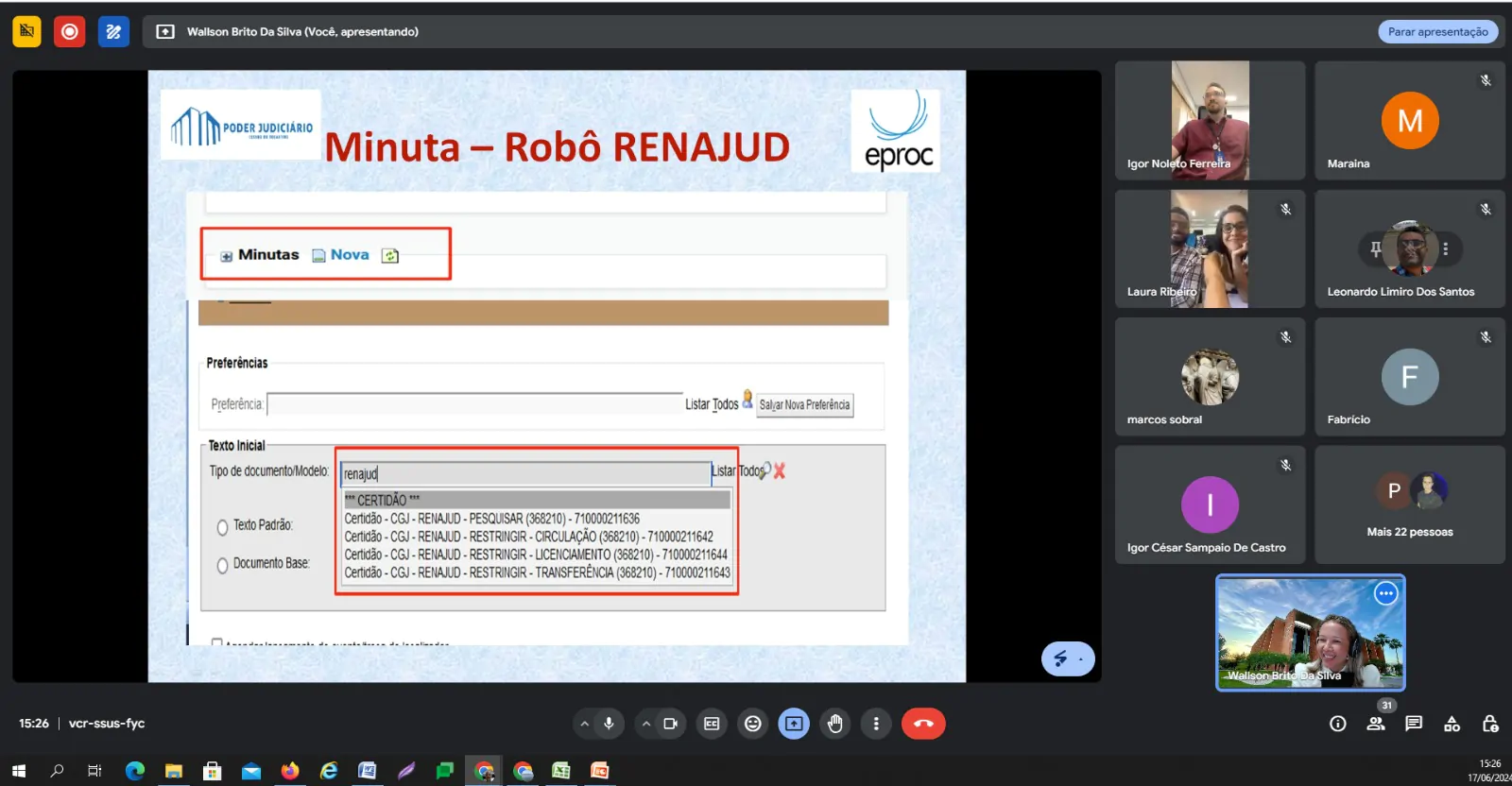Viewport: 1512px width, 786px height.
Task: Toggle closed captions CC button
Action: (x=712, y=724)
